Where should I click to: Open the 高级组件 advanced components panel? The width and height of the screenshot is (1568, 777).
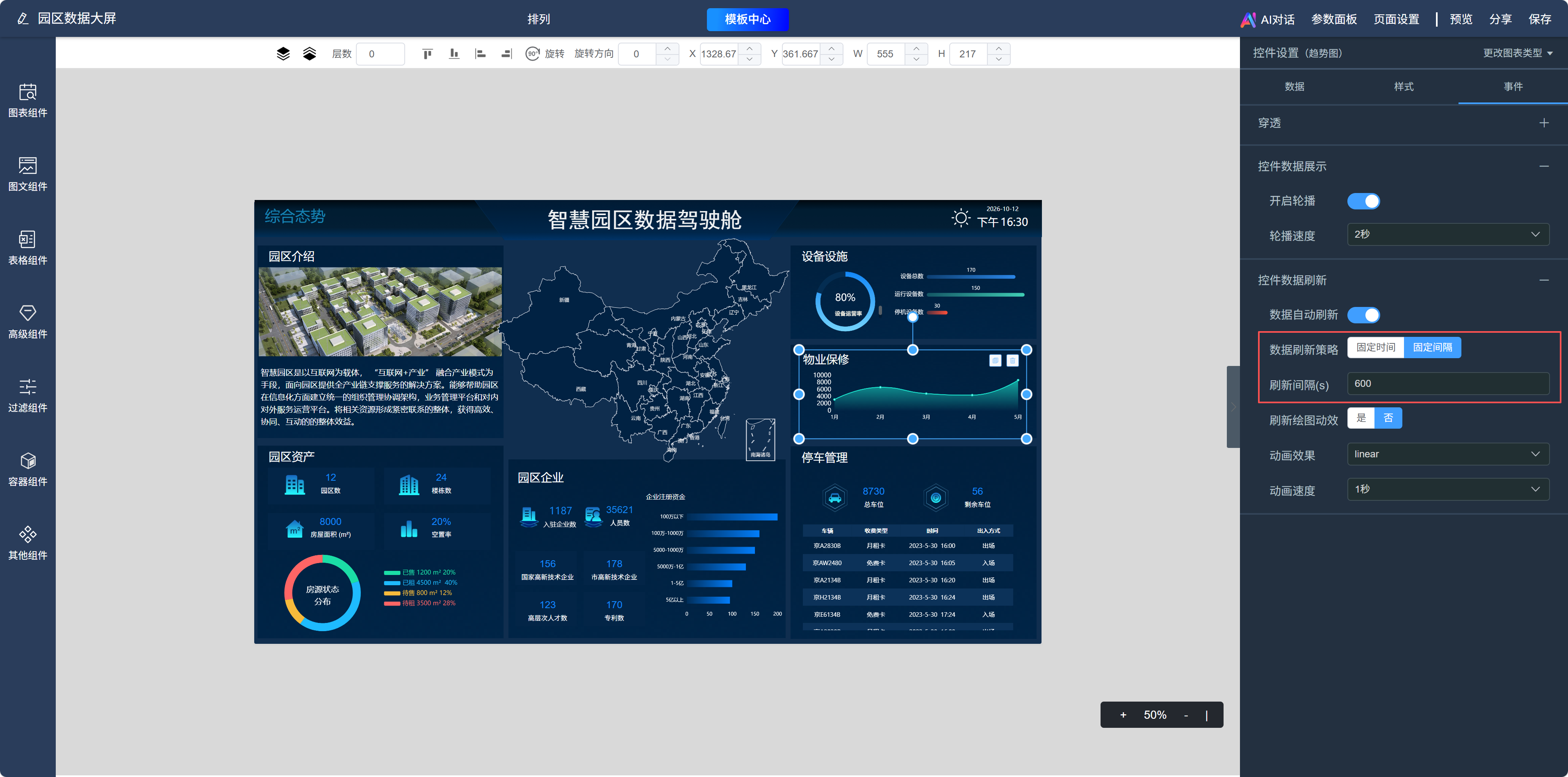click(x=27, y=321)
